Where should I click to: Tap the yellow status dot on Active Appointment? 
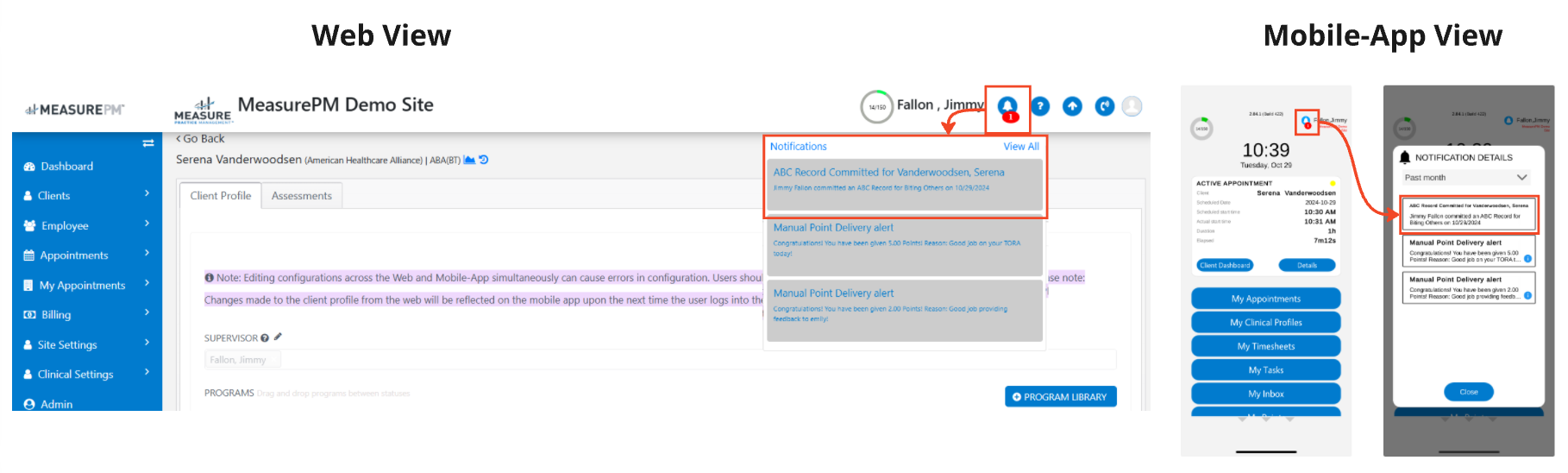(x=1333, y=183)
